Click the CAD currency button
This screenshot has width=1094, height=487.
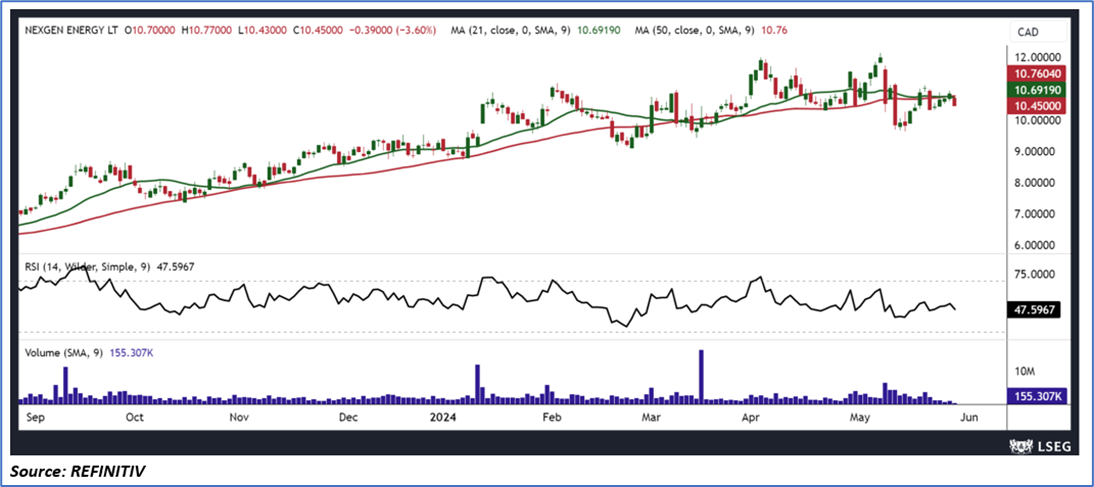tap(1037, 31)
